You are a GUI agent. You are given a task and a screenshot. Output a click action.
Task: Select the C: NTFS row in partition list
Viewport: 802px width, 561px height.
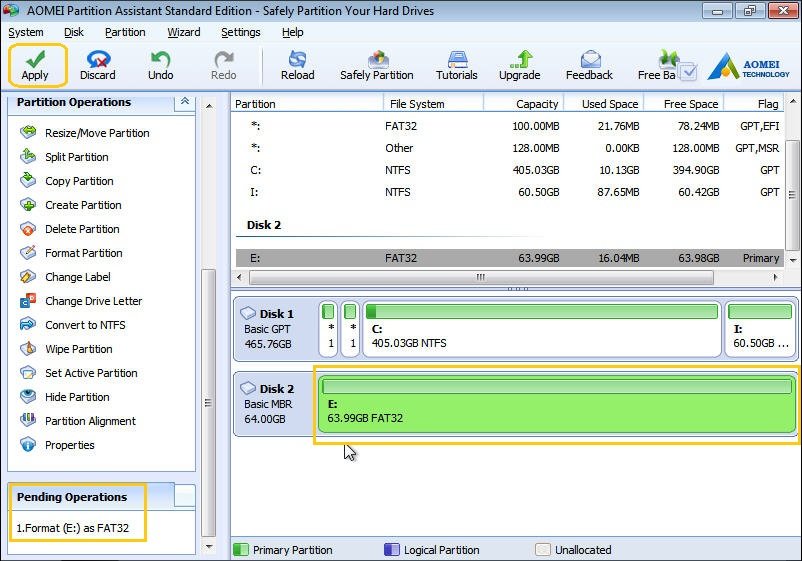click(x=509, y=170)
